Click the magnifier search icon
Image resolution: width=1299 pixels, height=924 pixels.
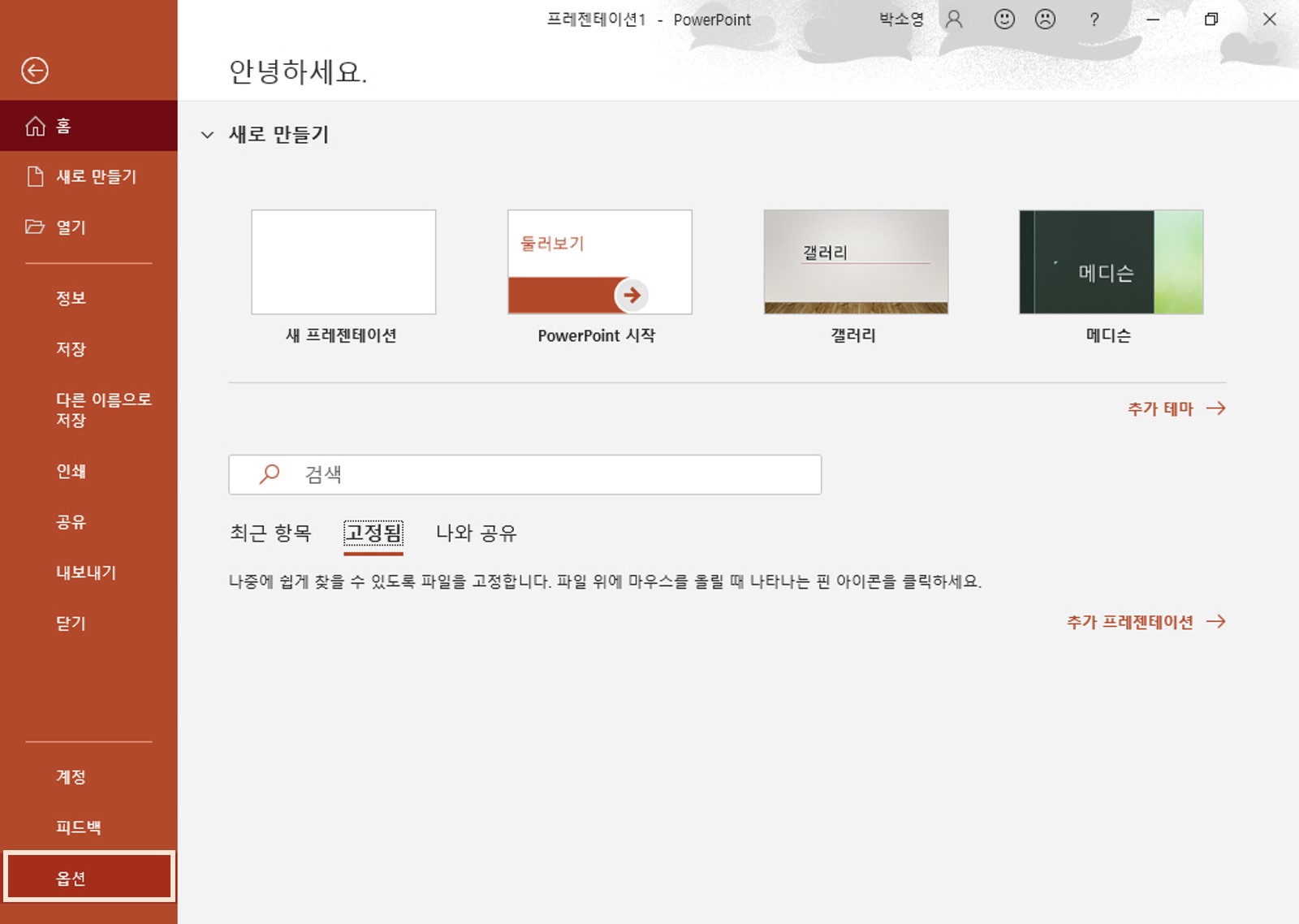[x=270, y=474]
